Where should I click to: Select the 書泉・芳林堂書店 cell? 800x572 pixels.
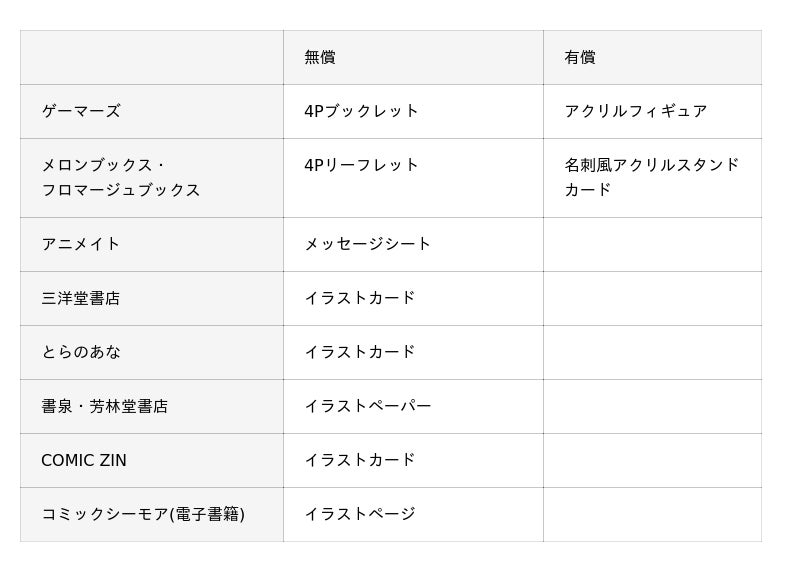(x=105, y=406)
